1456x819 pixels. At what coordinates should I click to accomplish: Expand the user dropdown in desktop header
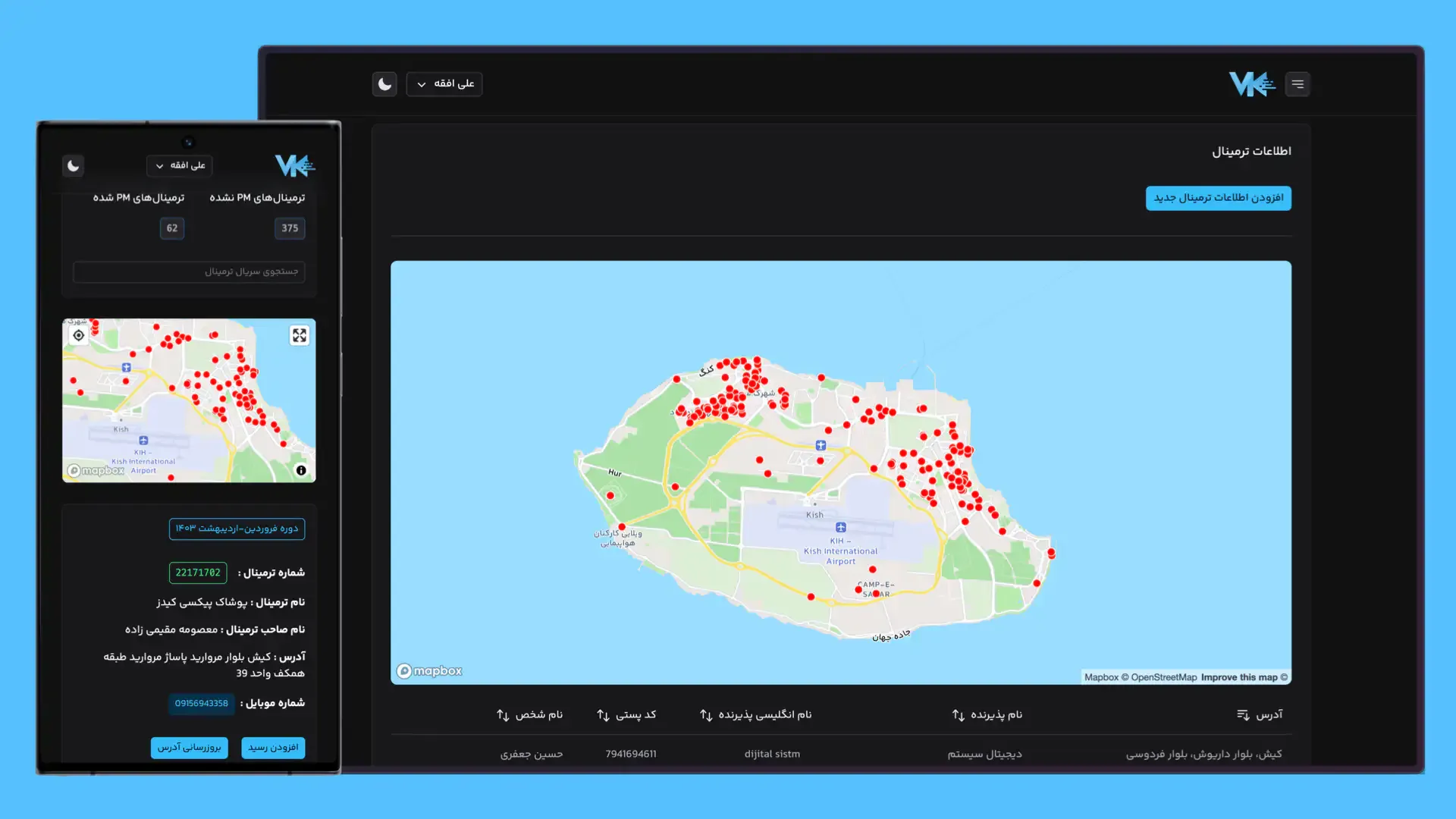(444, 84)
